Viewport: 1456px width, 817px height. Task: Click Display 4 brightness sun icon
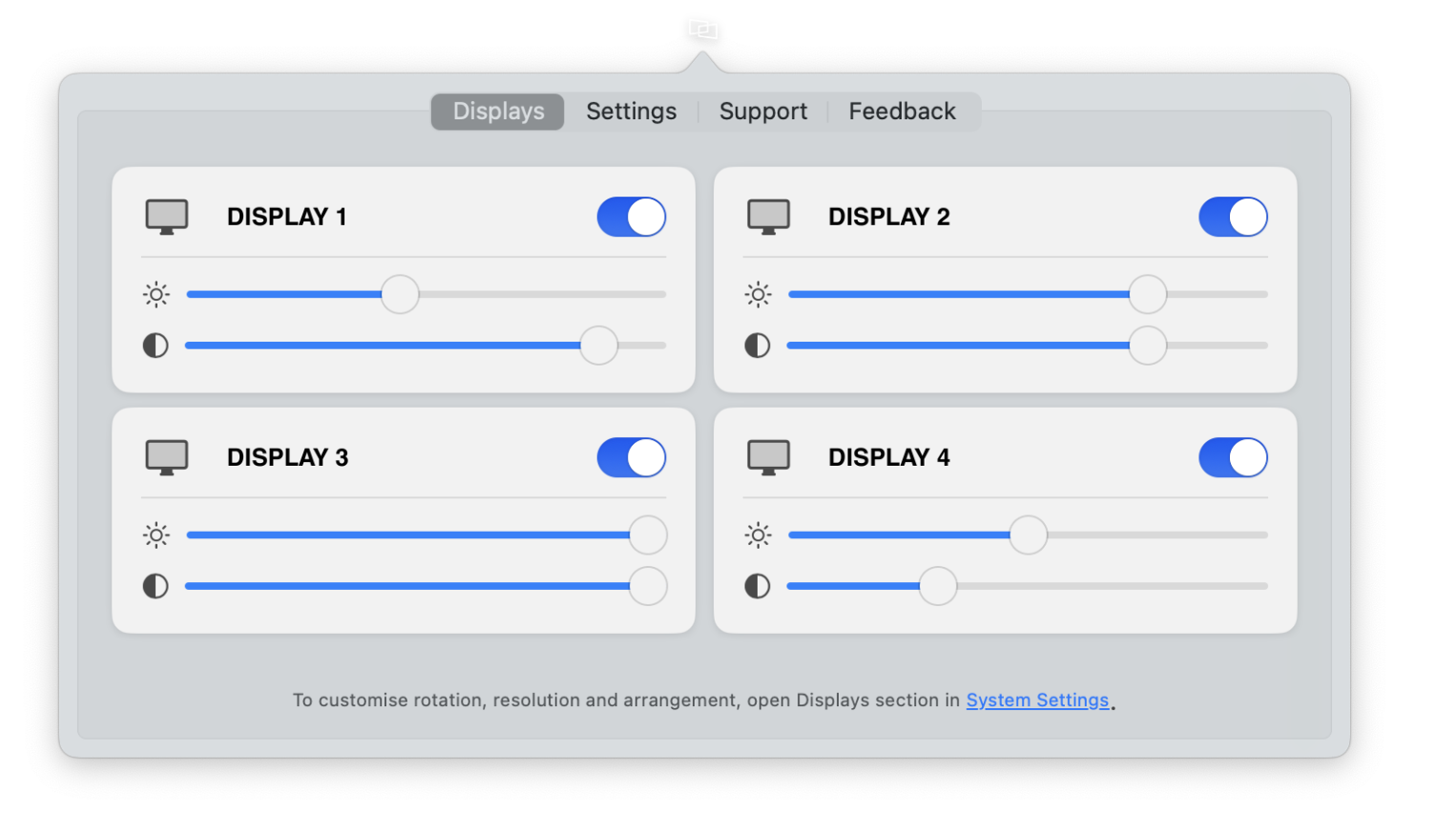click(758, 535)
